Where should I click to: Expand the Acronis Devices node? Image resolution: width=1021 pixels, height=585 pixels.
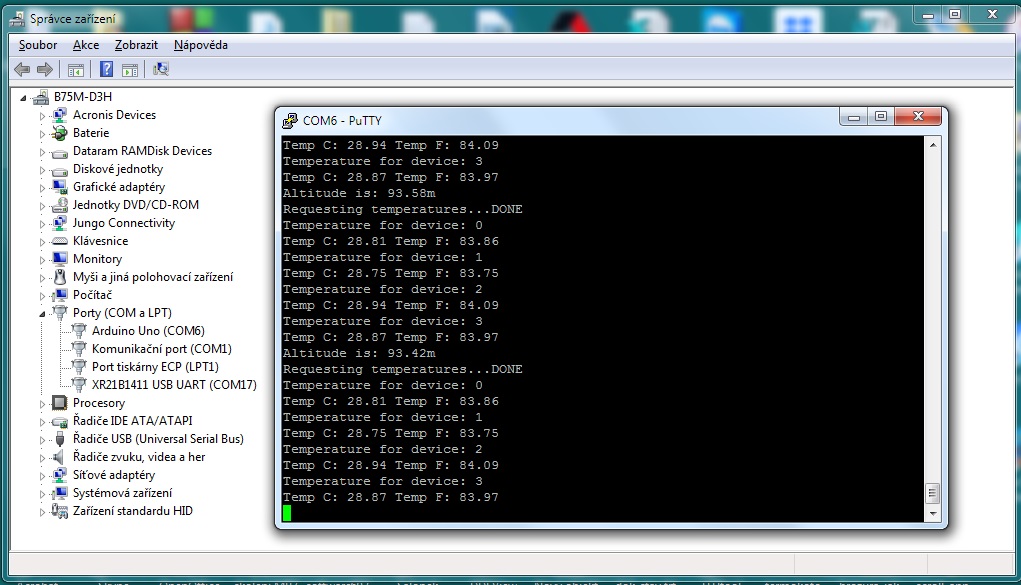42,116
